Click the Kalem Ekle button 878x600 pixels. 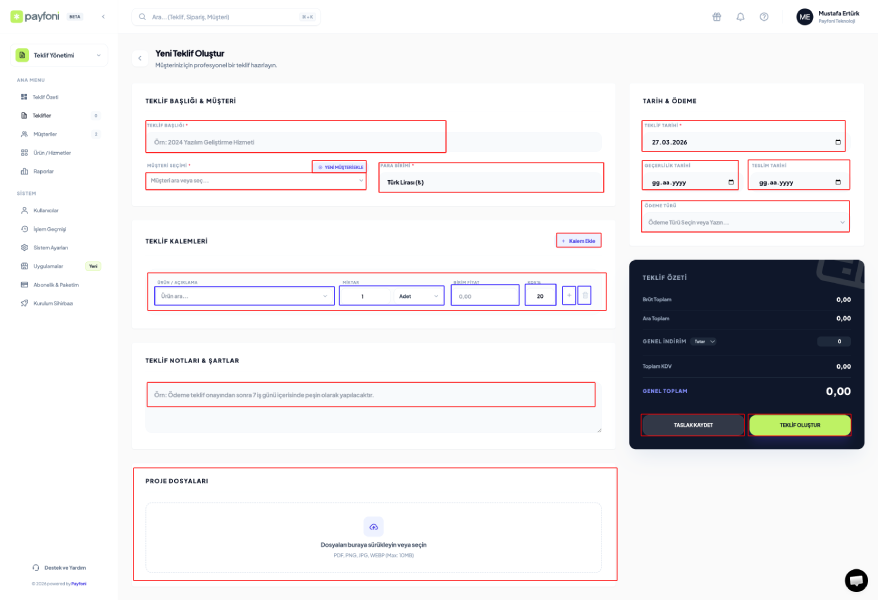(578, 241)
